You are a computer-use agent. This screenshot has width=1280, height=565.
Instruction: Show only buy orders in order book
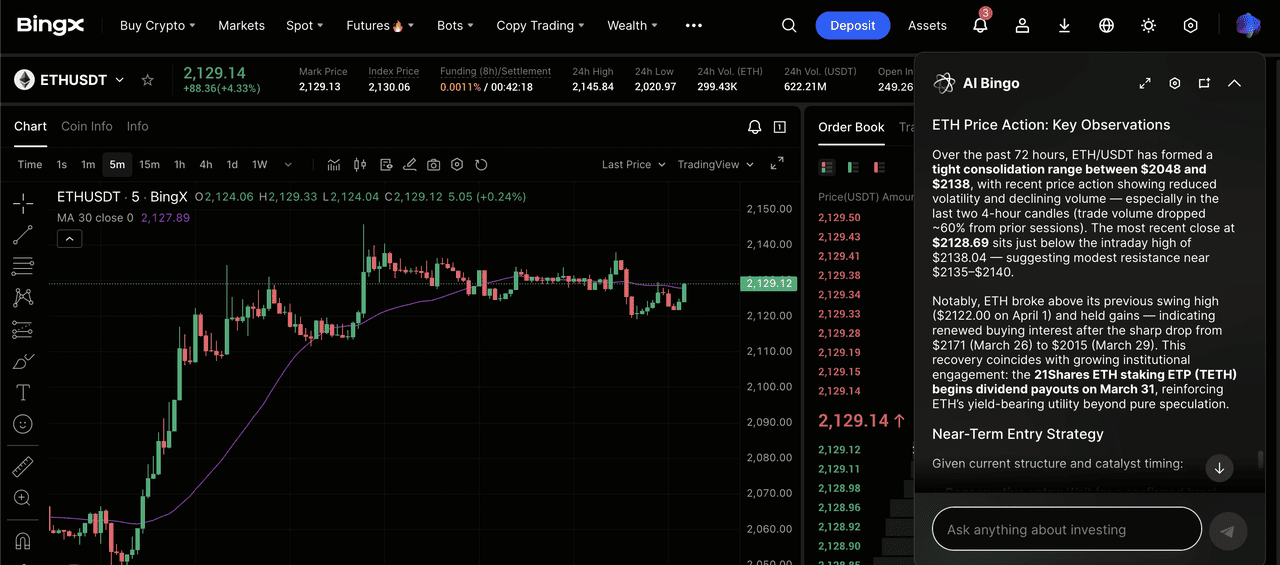pyautogui.click(x=853, y=167)
